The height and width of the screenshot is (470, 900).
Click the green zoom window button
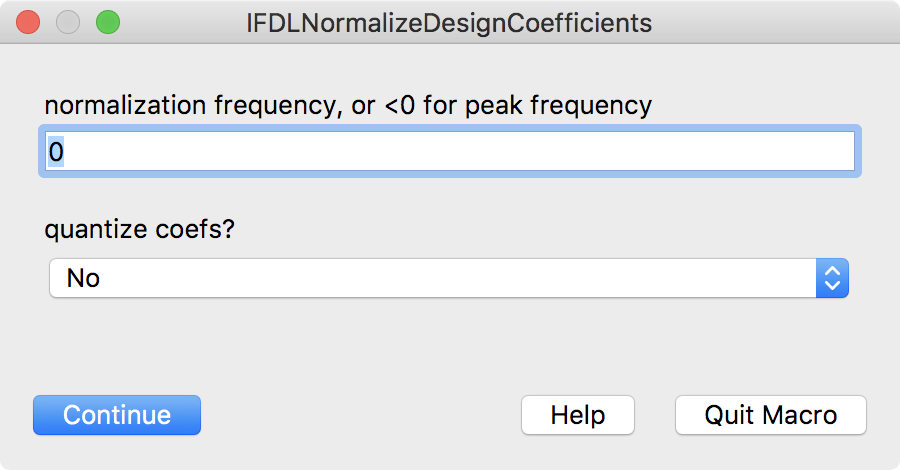[107, 22]
